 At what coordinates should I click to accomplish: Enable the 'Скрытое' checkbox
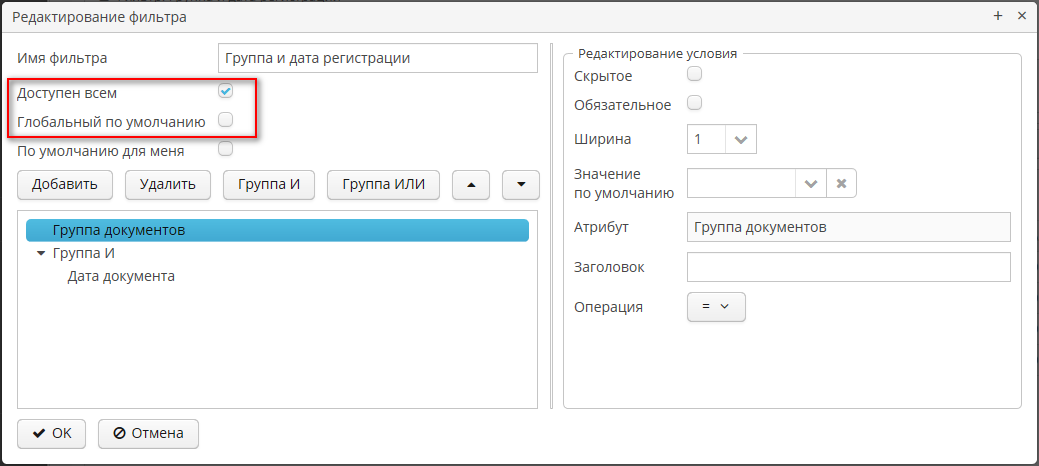[694, 74]
